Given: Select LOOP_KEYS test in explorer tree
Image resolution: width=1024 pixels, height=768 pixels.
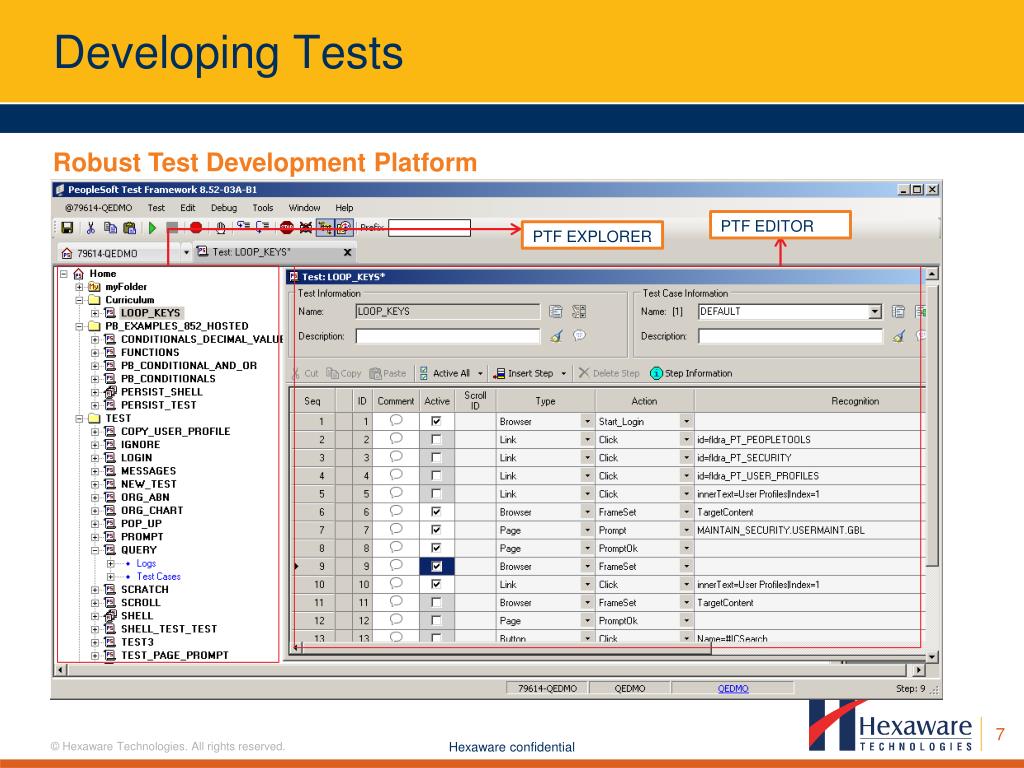Looking at the screenshot, I should pyautogui.click(x=150, y=313).
